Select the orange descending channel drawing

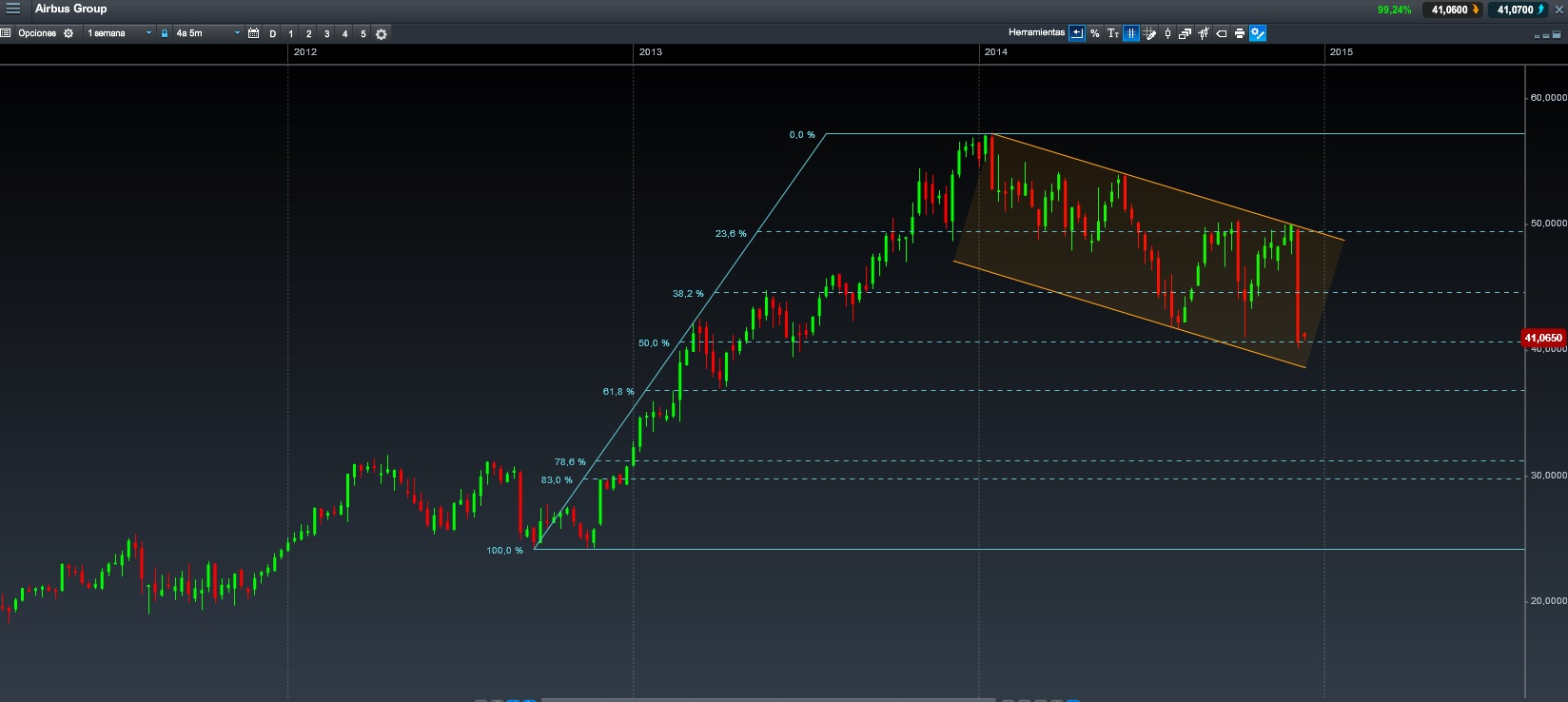[1148, 250]
